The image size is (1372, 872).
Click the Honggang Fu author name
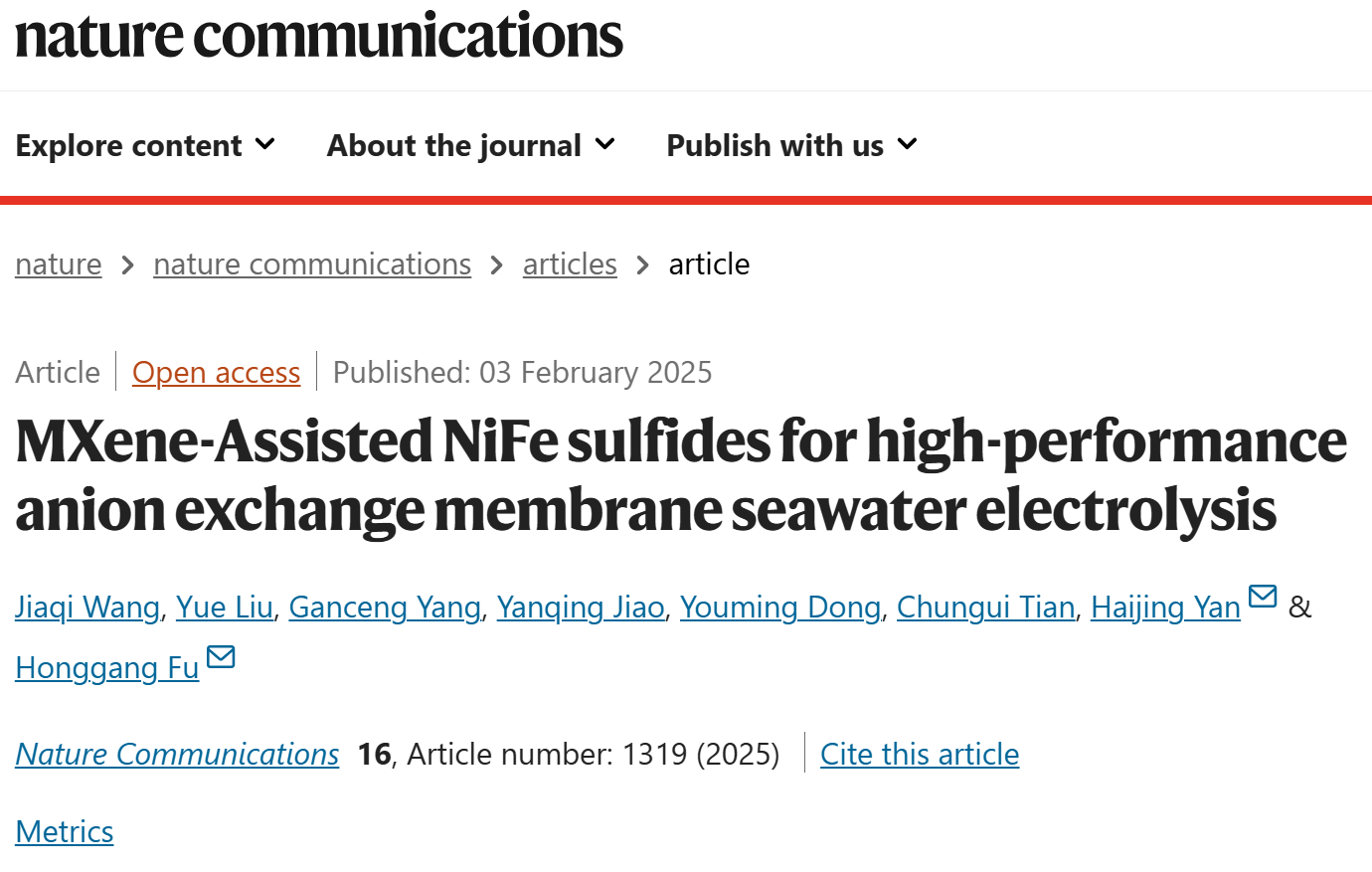tap(107, 668)
